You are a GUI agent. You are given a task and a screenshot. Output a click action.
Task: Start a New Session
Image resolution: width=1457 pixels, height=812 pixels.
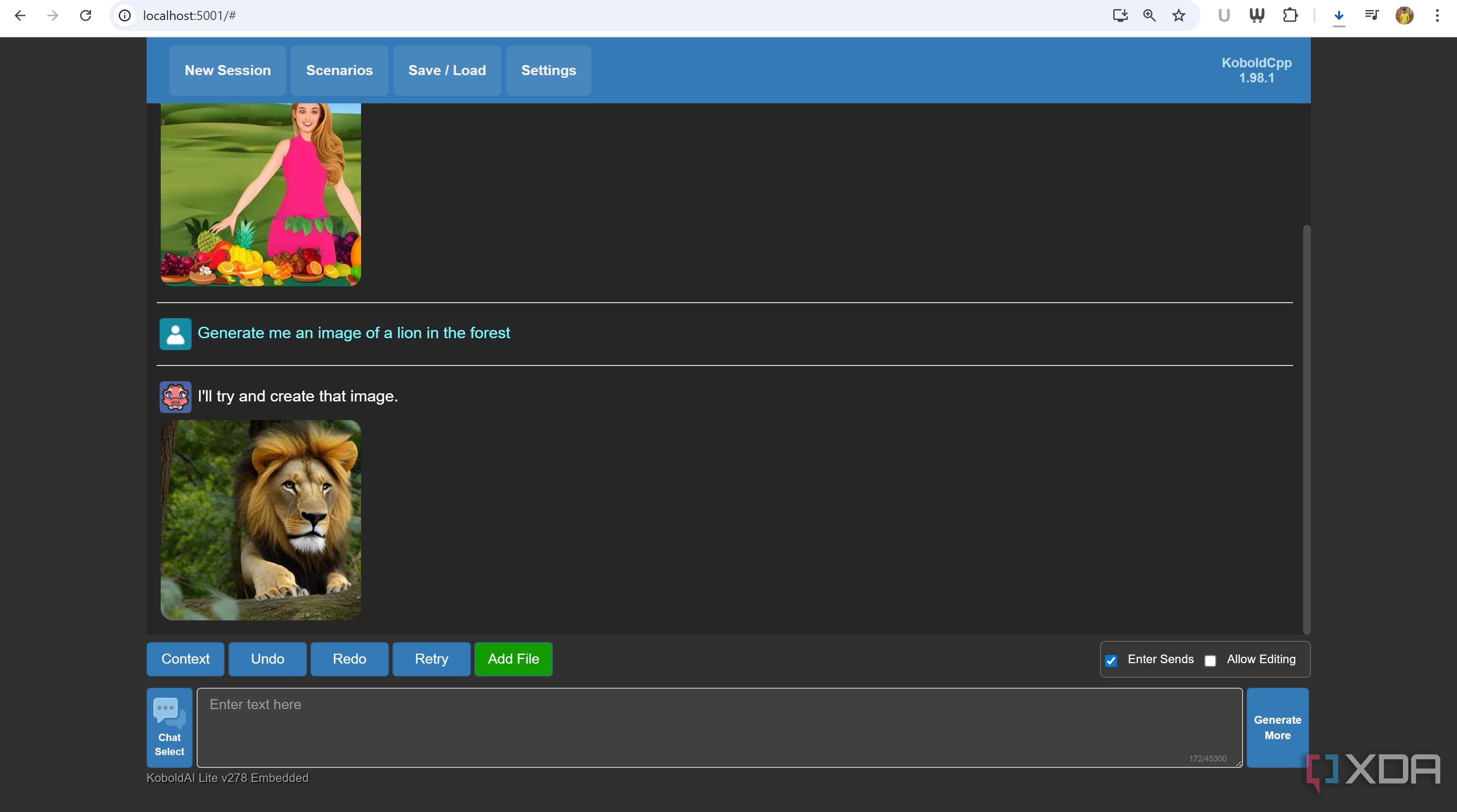(x=227, y=71)
